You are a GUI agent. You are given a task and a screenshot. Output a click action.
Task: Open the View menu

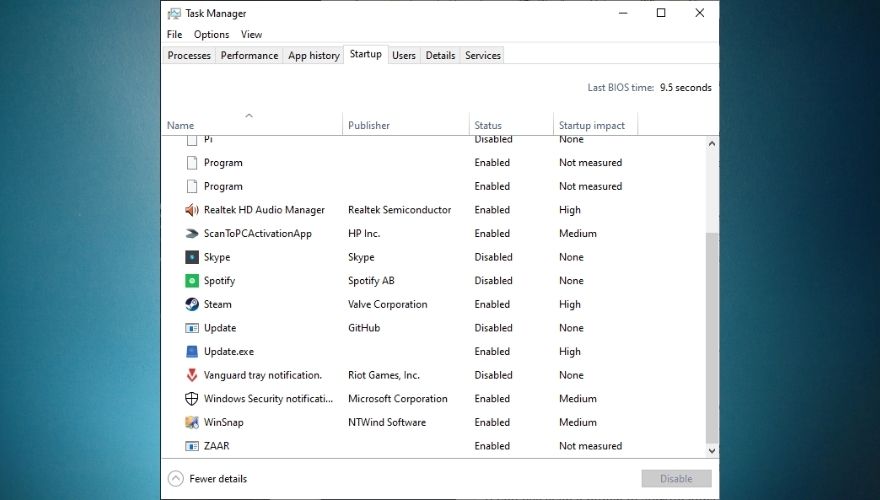pos(251,34)
